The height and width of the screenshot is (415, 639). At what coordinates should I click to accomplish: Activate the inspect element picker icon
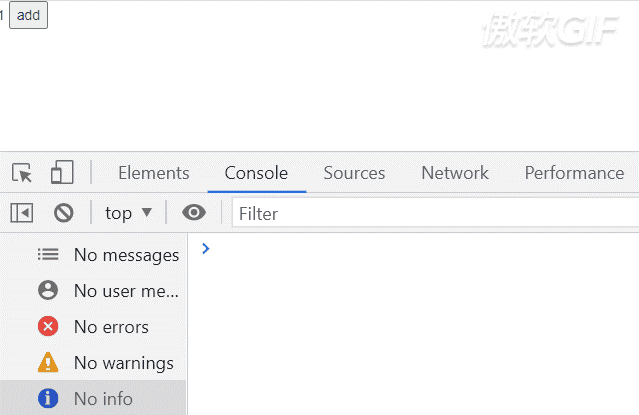pyautogui.click(x=22, y=173)
